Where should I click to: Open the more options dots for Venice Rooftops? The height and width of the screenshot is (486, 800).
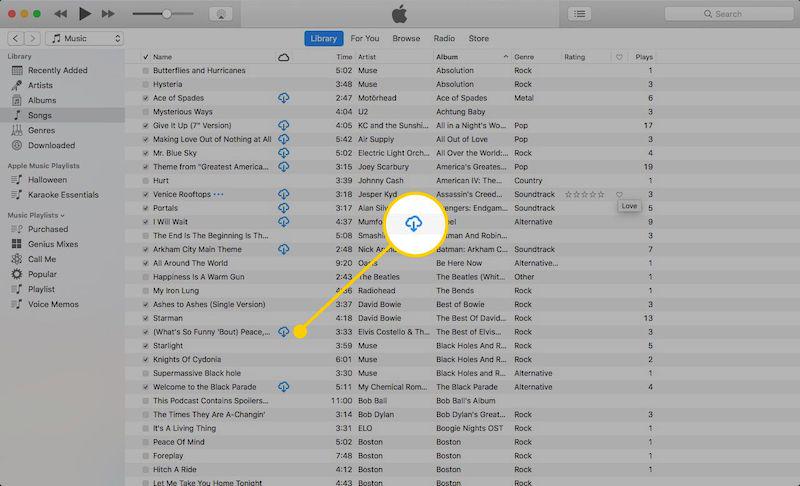coord(219,194)
